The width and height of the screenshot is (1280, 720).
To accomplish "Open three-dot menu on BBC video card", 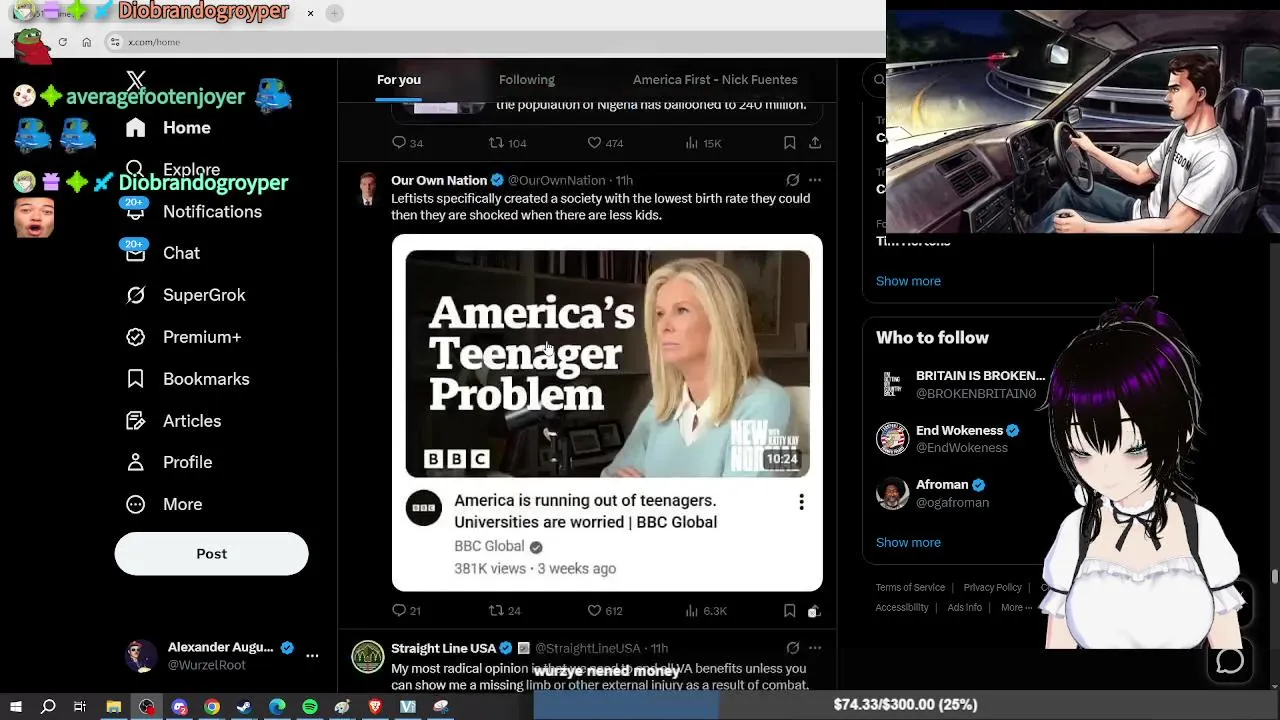I will coord(801,502).
